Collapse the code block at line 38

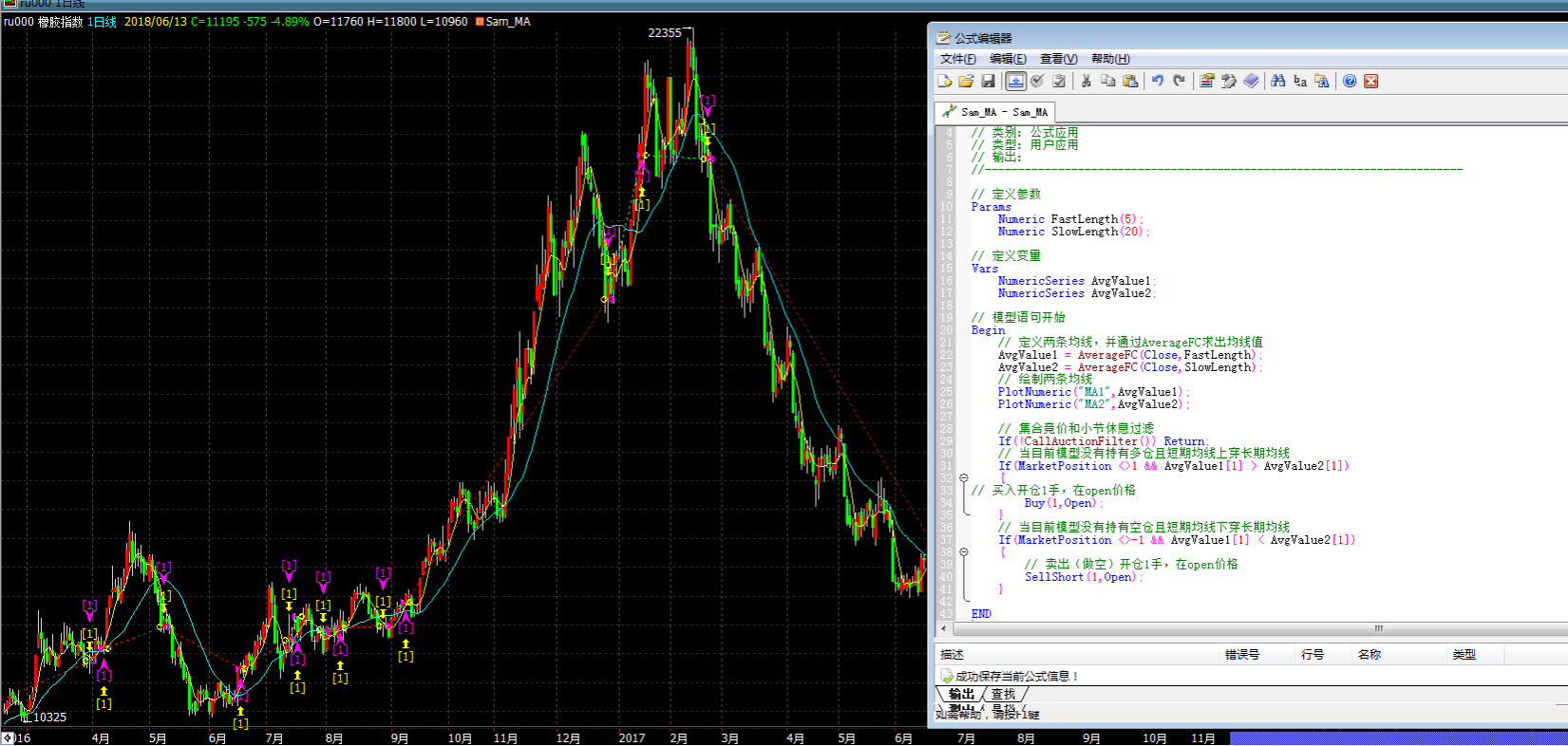[x=964, y=551]
